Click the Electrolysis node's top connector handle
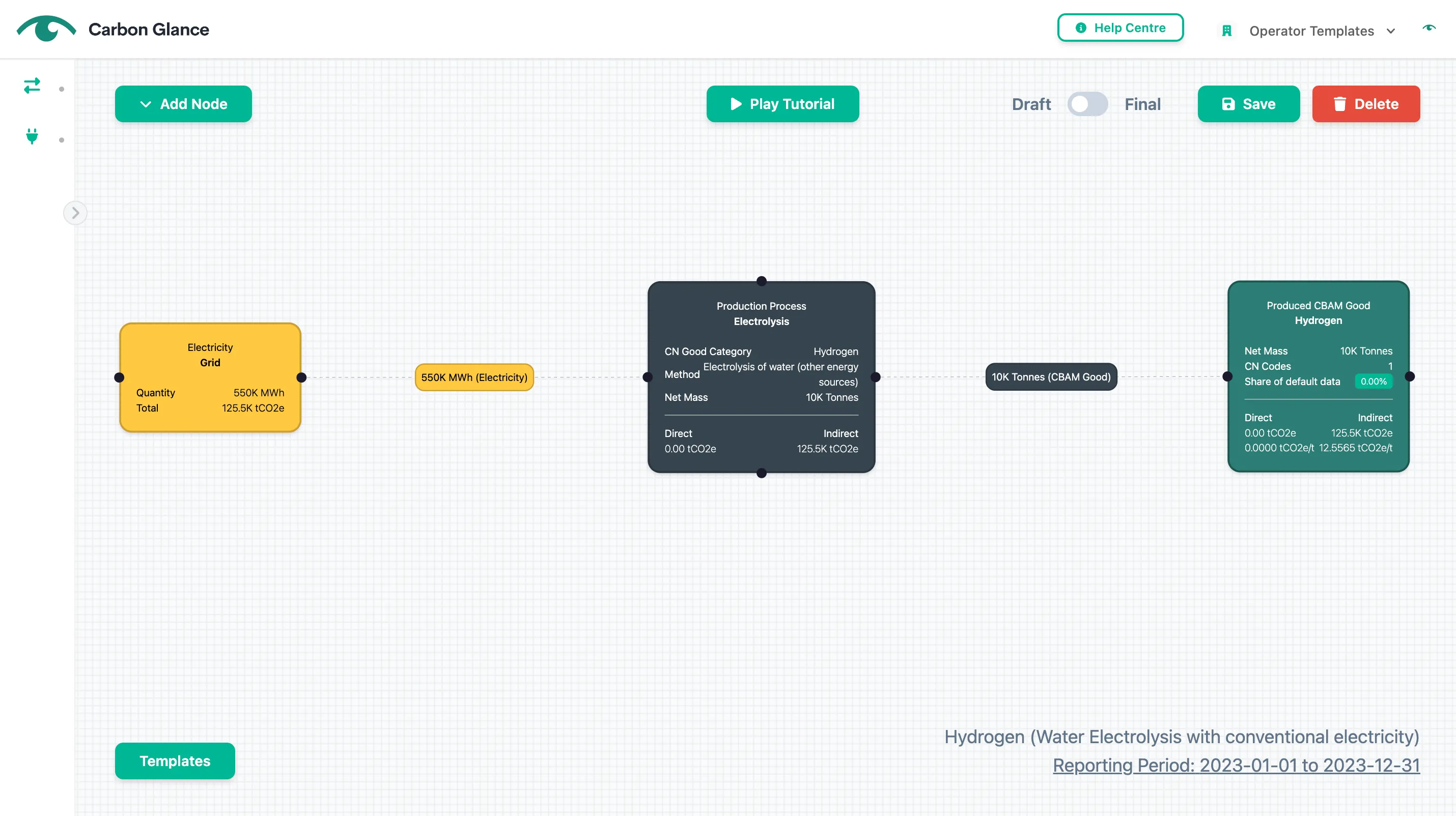Viewport: 1456px width, 816px height. click(x=762, y=281)
